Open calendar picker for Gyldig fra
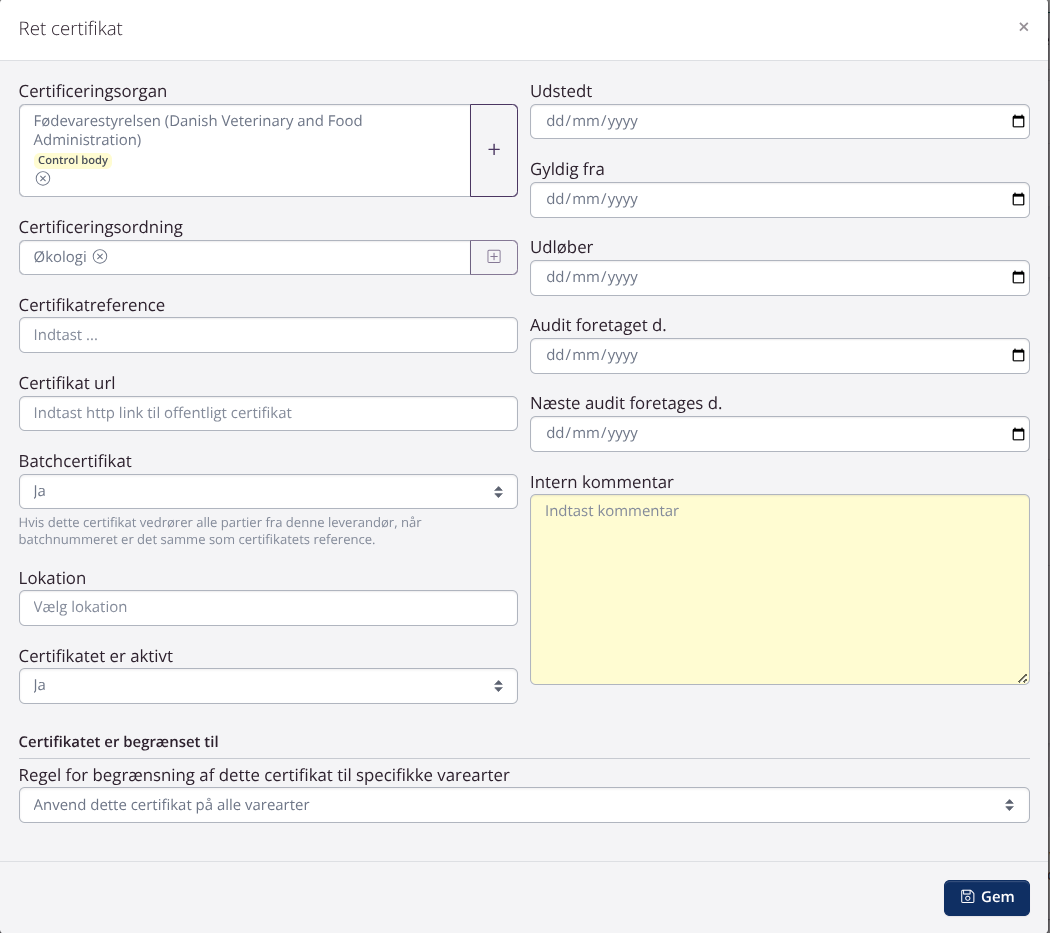The width and height of the screenshot is (1050, 933). pos(1018,200)
